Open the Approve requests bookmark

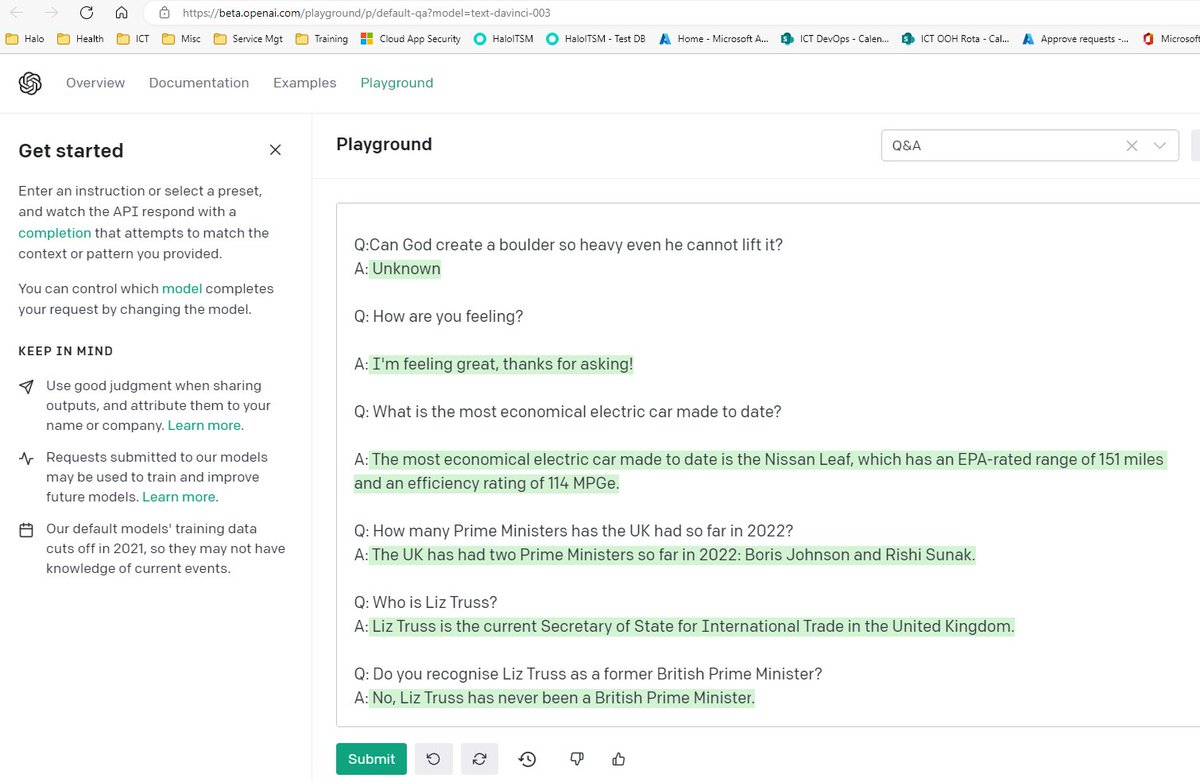(x=1075, y=39)
